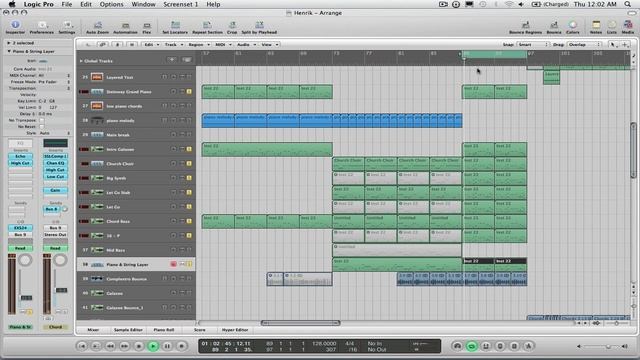Image resolution: width=640 pixels, height=360 pixels.
Task: Click the Stop button in transport
Action: coord(139,346)
